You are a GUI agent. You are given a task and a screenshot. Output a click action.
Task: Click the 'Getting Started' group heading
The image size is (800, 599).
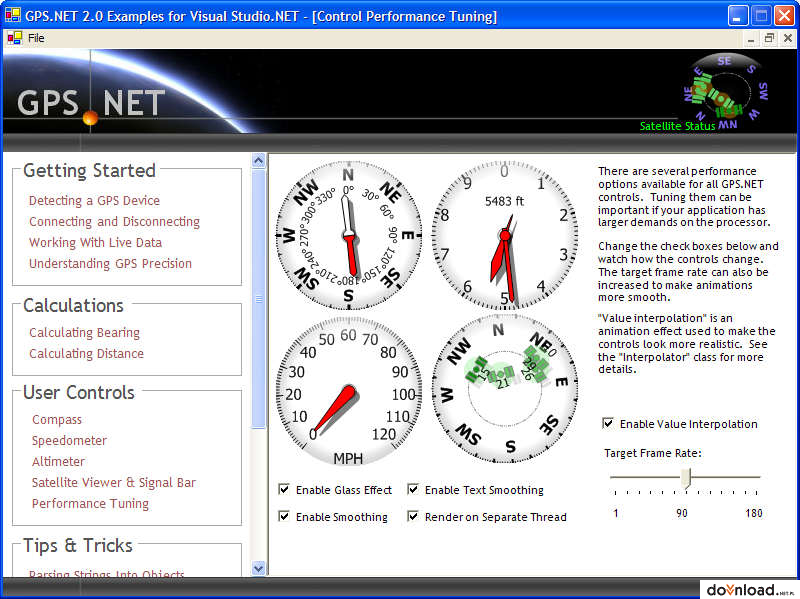point(89,170)
